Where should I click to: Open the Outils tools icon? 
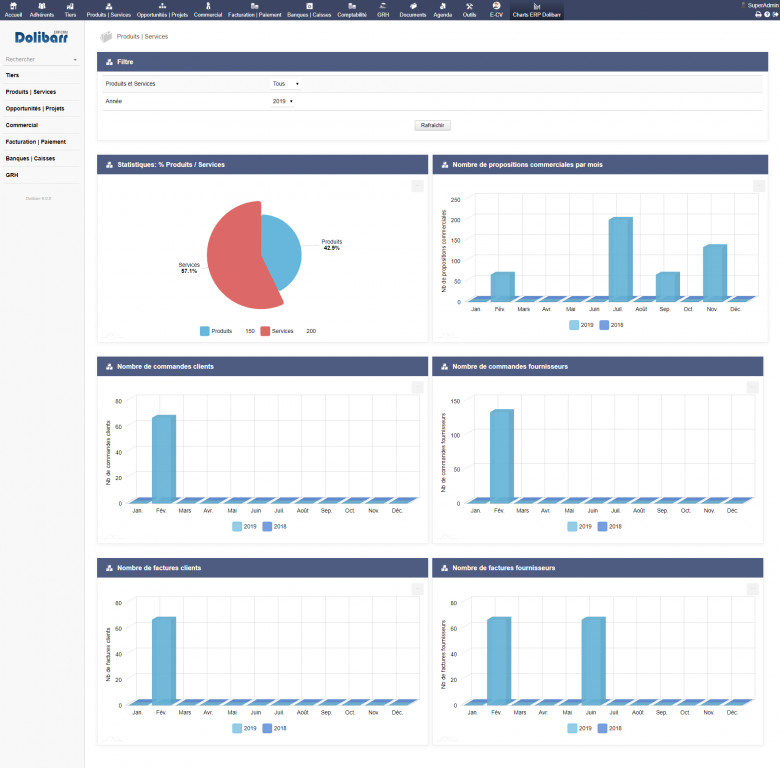pyautogui.click(x=469, y=7)
